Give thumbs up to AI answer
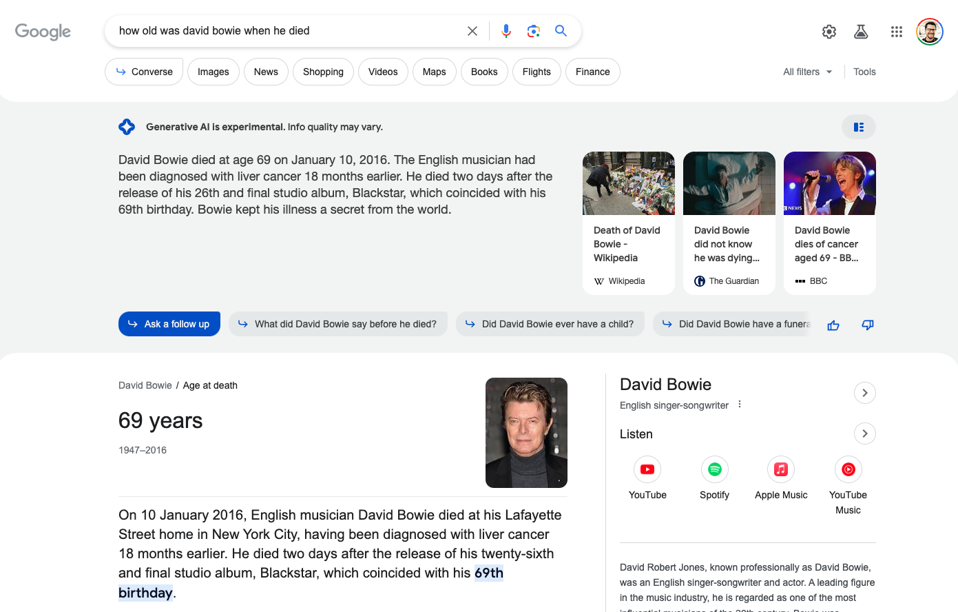 coord(833,325)
